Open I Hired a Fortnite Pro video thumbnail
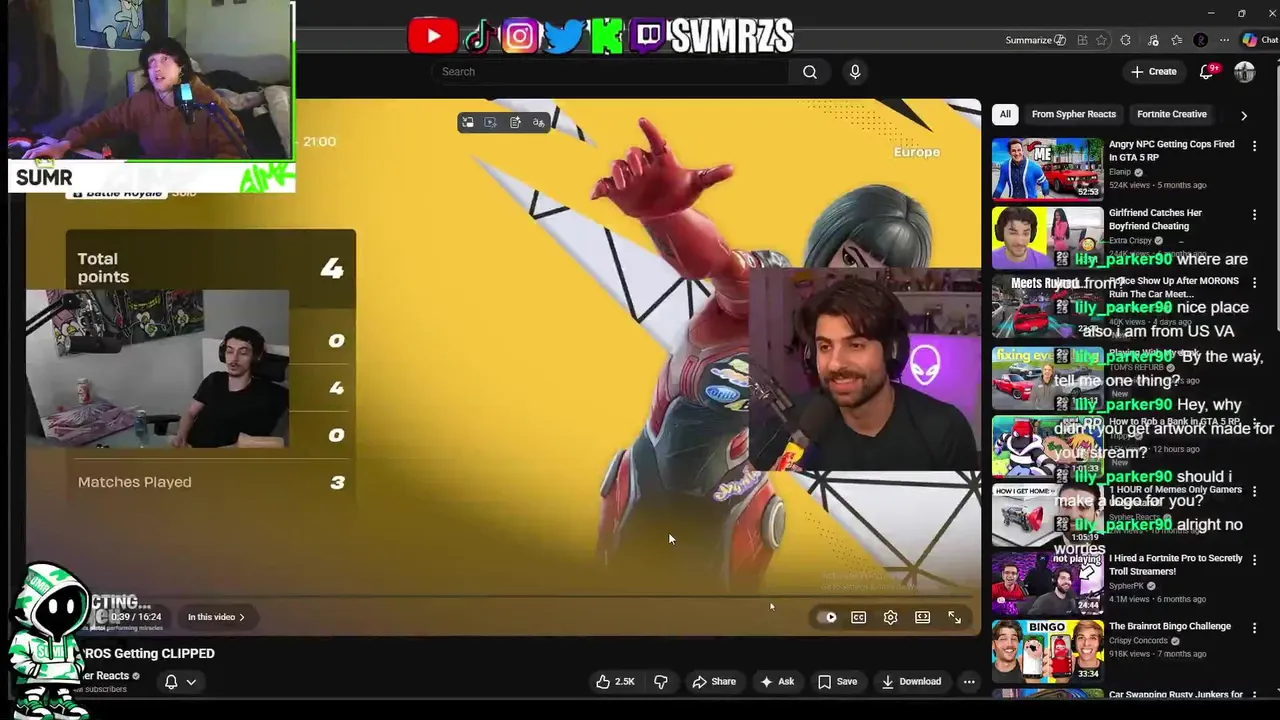The width and height of the screenshot is (1280, 720). (1047, 583)
